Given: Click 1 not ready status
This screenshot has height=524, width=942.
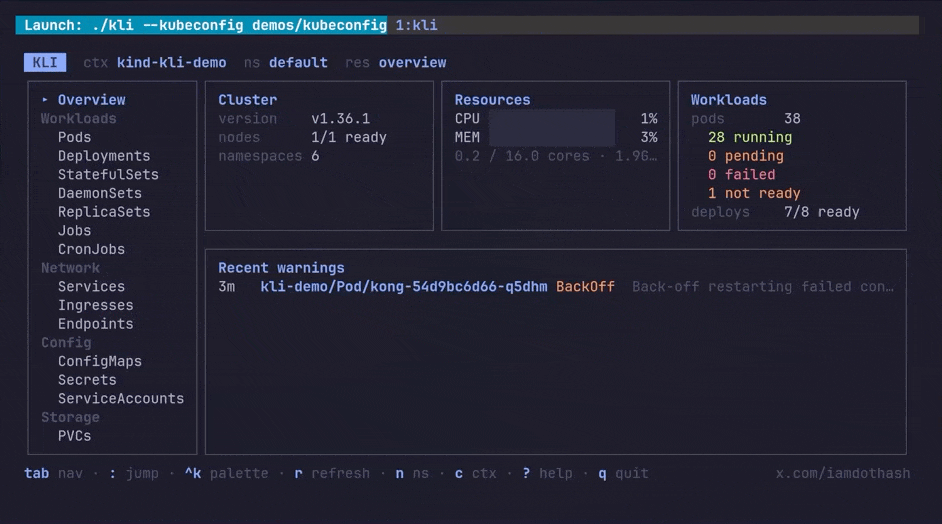Looking at the screenshot, I should 754,193.
